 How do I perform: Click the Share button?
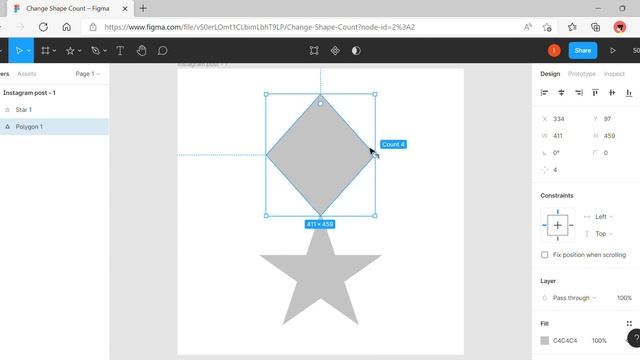click(582, 51)
